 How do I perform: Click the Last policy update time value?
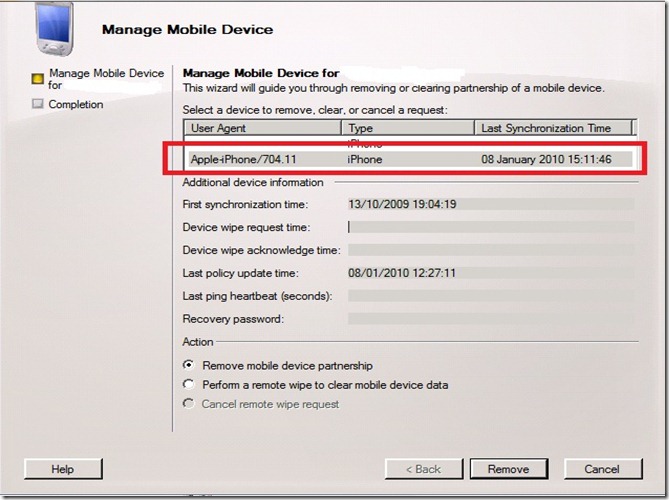click(x=401, y=273)
